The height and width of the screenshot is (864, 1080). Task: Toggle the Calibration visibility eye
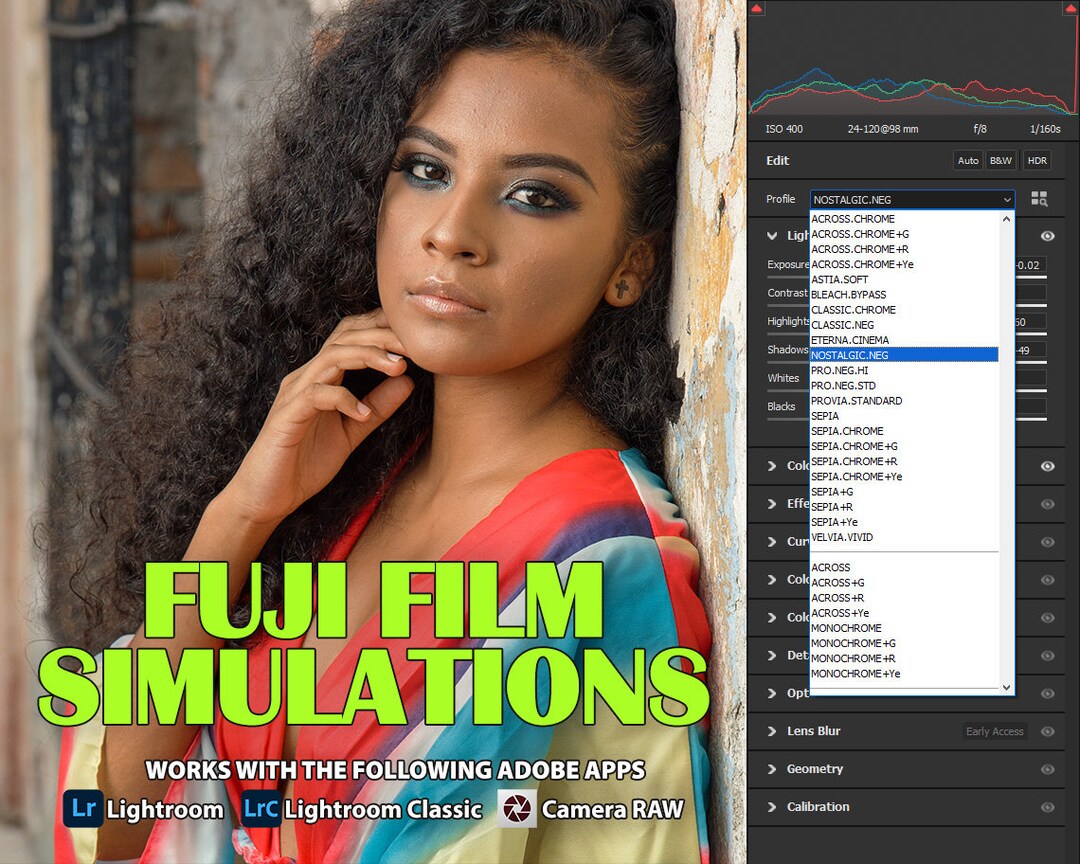click(1048, 806)
